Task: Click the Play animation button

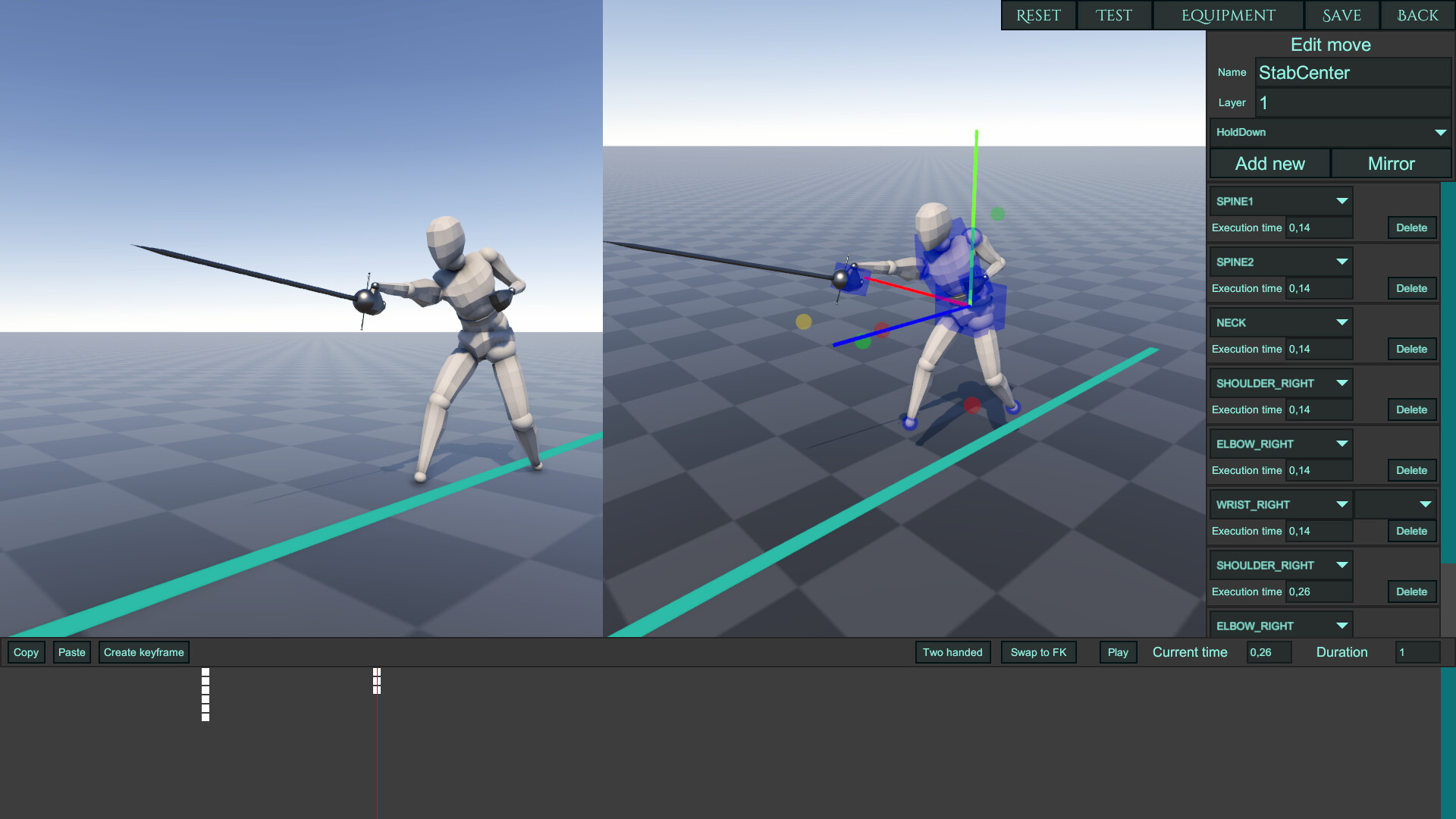Action: point(1117,652)
